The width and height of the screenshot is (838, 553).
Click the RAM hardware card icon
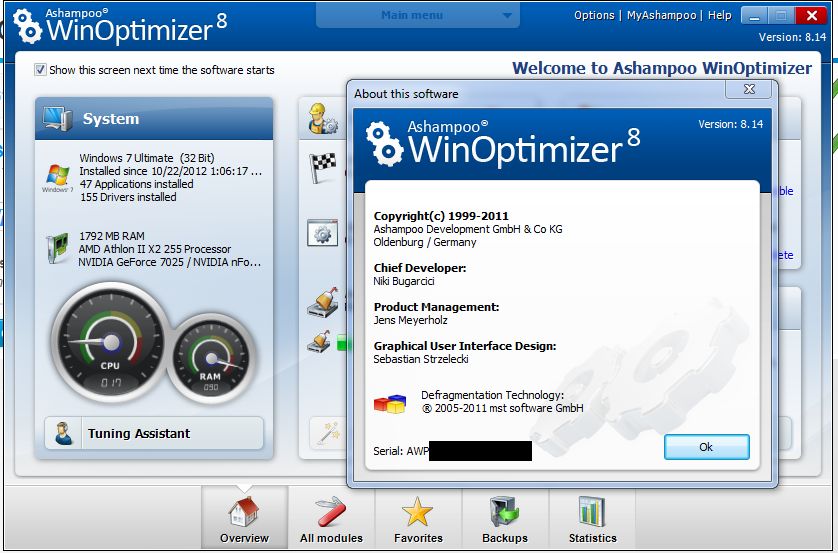(x=57, y=248)
